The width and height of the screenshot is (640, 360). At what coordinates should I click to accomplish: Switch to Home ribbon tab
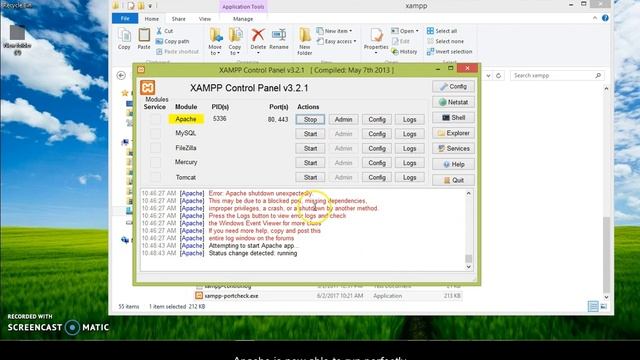click(x=151, y=19)
